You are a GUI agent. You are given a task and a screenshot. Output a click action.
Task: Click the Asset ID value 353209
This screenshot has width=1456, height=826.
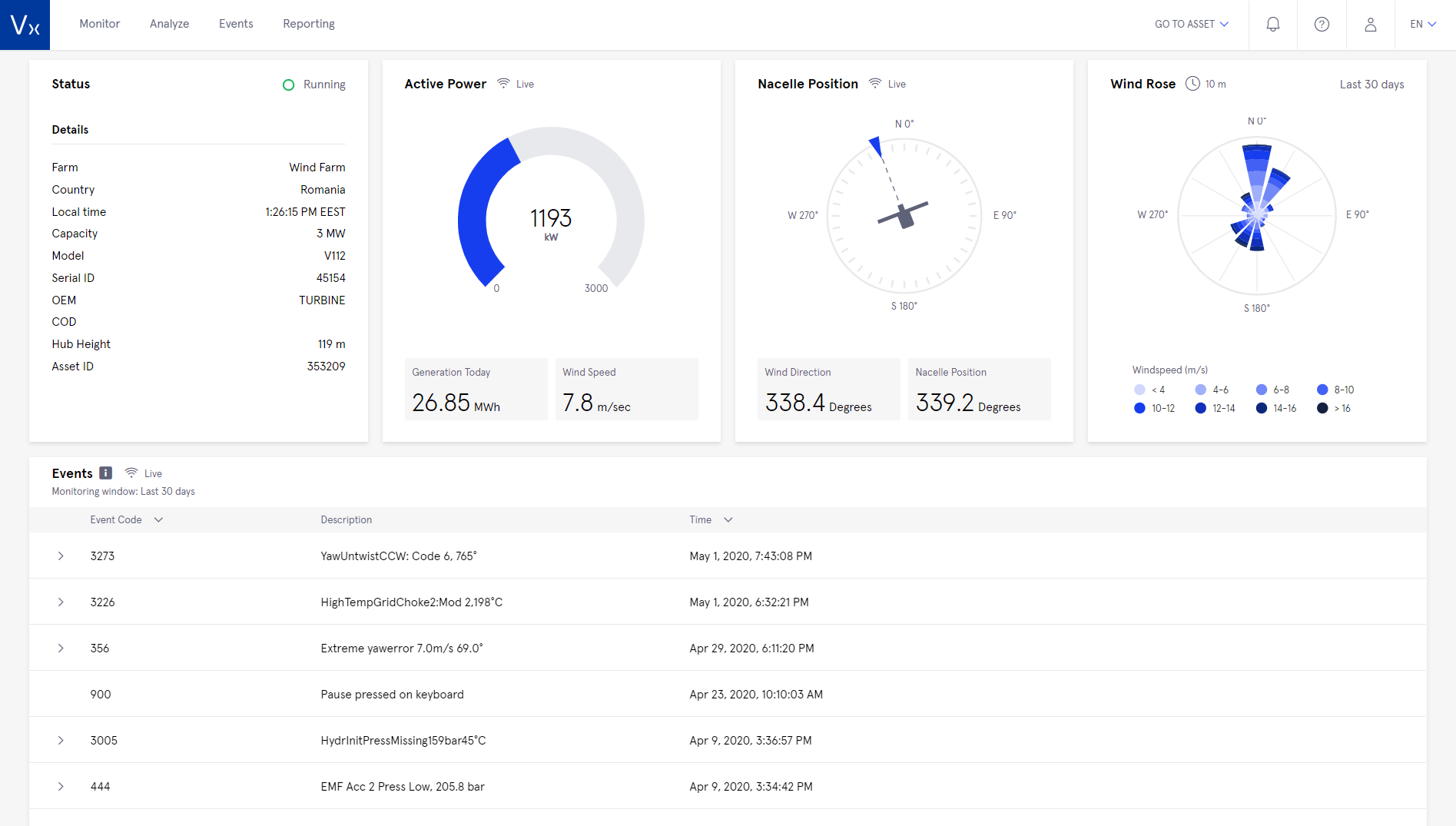click(x=326, y=366)
